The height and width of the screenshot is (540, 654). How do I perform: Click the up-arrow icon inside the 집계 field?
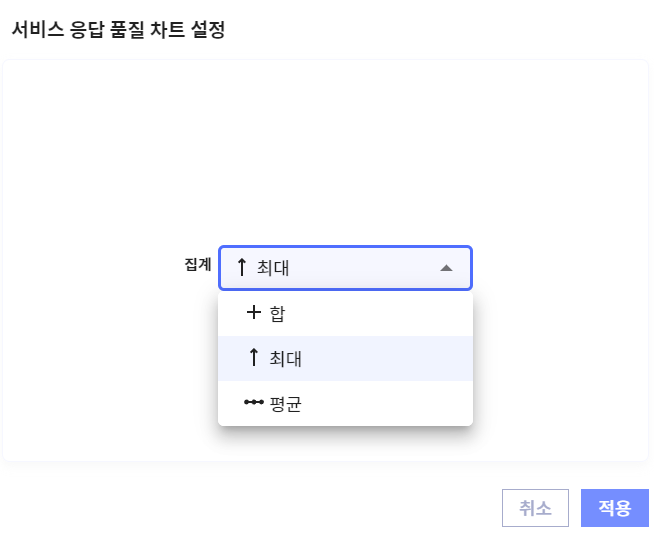[x=241, y=268]
